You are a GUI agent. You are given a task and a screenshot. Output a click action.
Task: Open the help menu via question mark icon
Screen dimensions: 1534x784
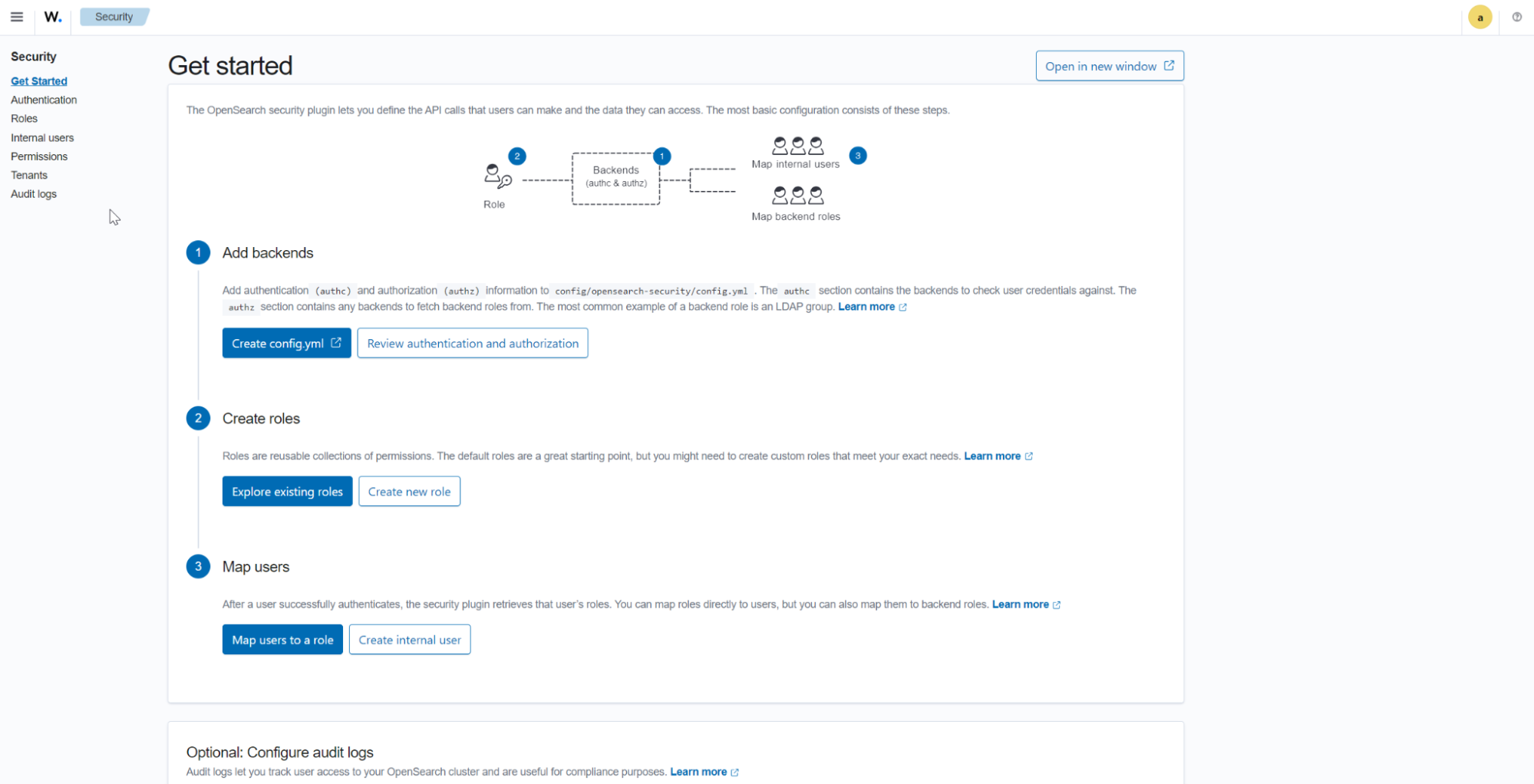point(1517,16)
